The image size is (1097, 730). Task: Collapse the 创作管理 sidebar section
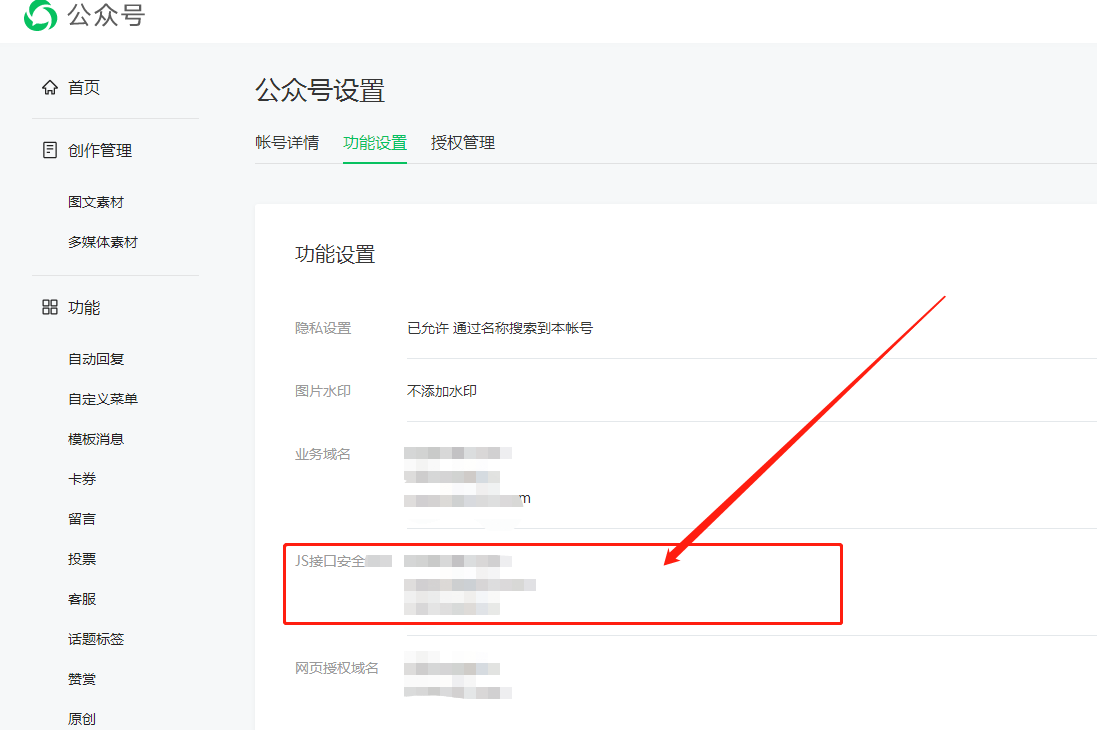[x=100, y=151]
